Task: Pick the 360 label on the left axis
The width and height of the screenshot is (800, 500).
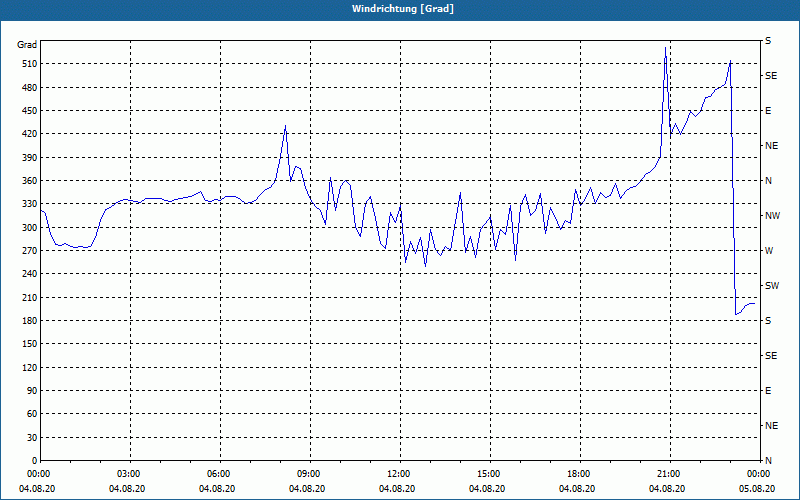Action: pos(29,181)
